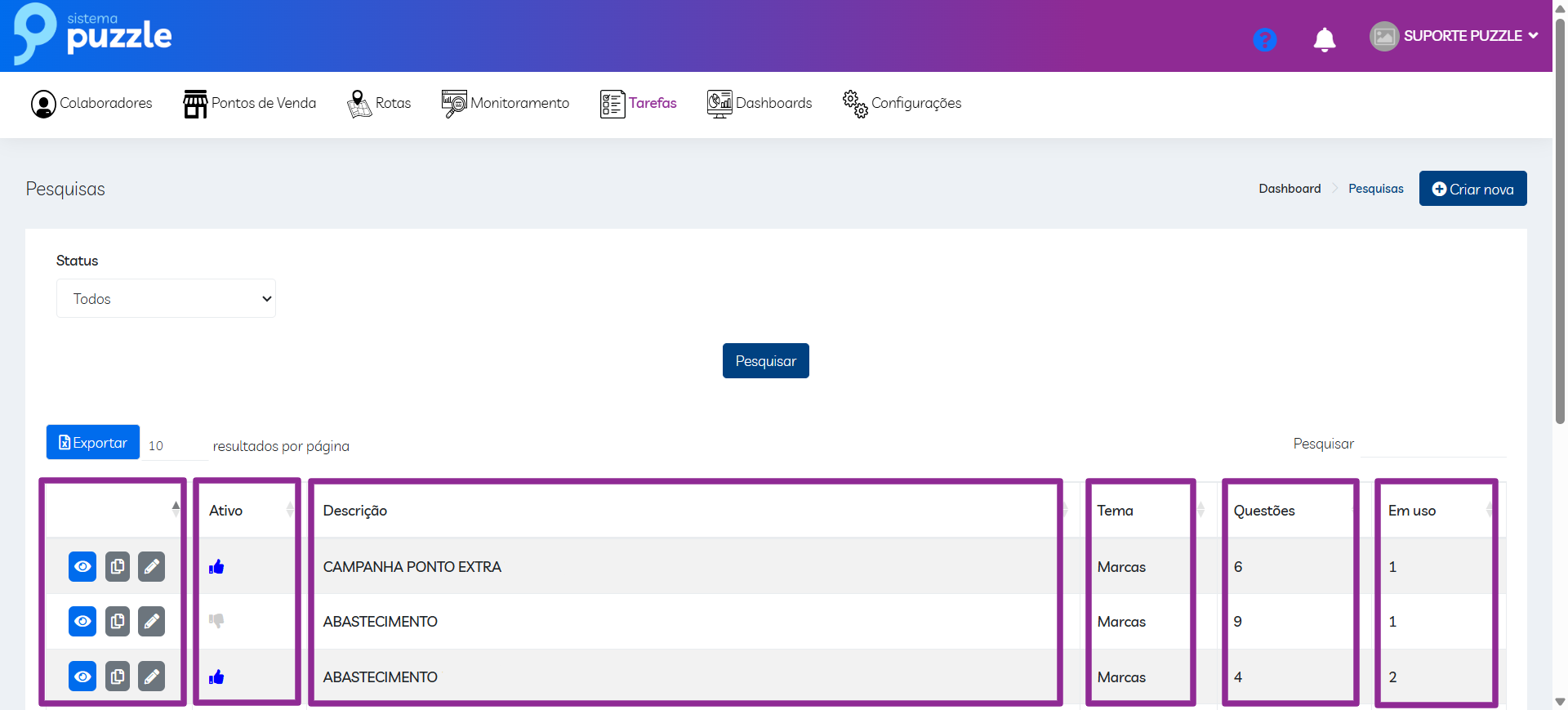The image size is (1568, 710).
Task: Click the Criar nova button
Action: (x=1472, y=189)
